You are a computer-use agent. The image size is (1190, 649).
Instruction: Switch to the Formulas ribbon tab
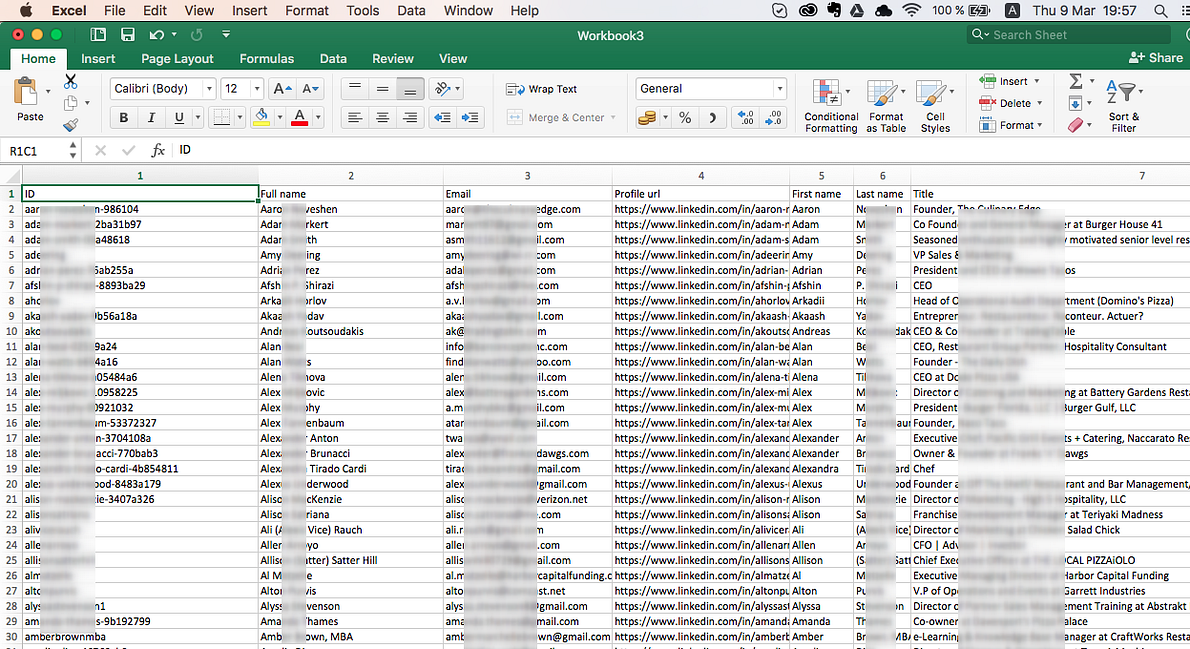coord(266,58)
